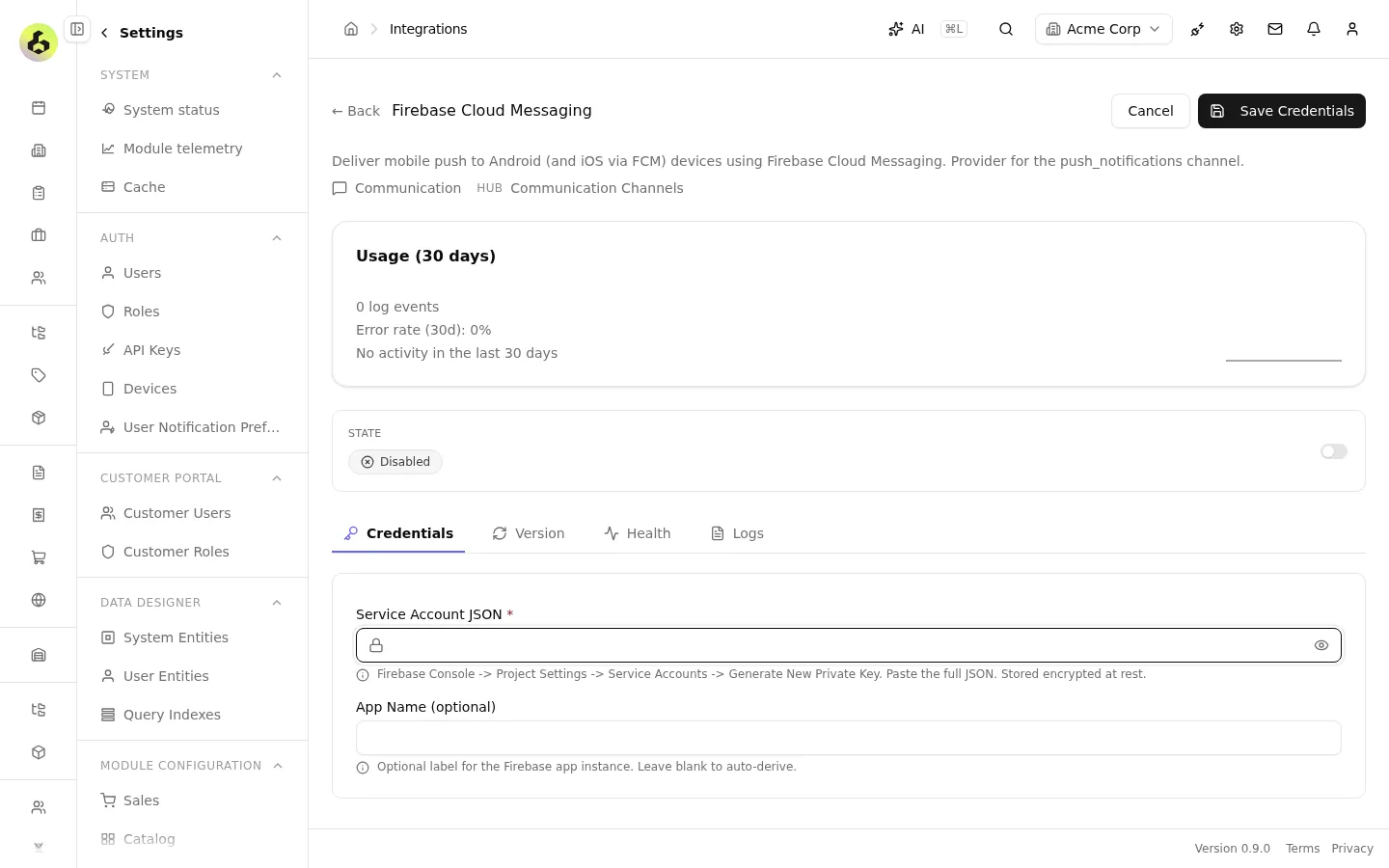Viewport: 1389px width, 868px height.
Task: Open System status in the sidebar
Action: coord(193,110)
